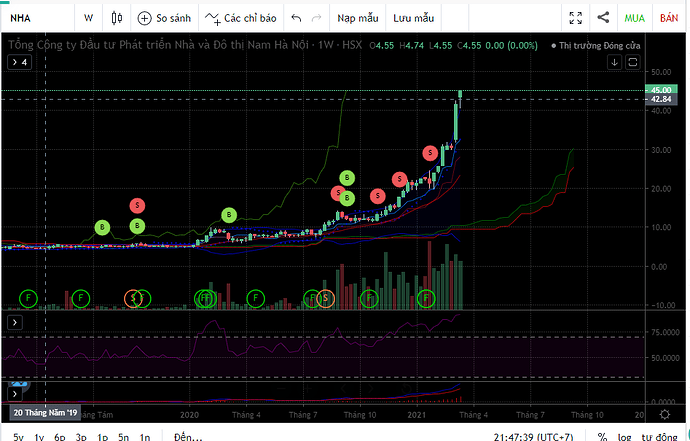Toggle percent scale mode
690x441 pixels.
pyautogui.click(x=603, y=436)
